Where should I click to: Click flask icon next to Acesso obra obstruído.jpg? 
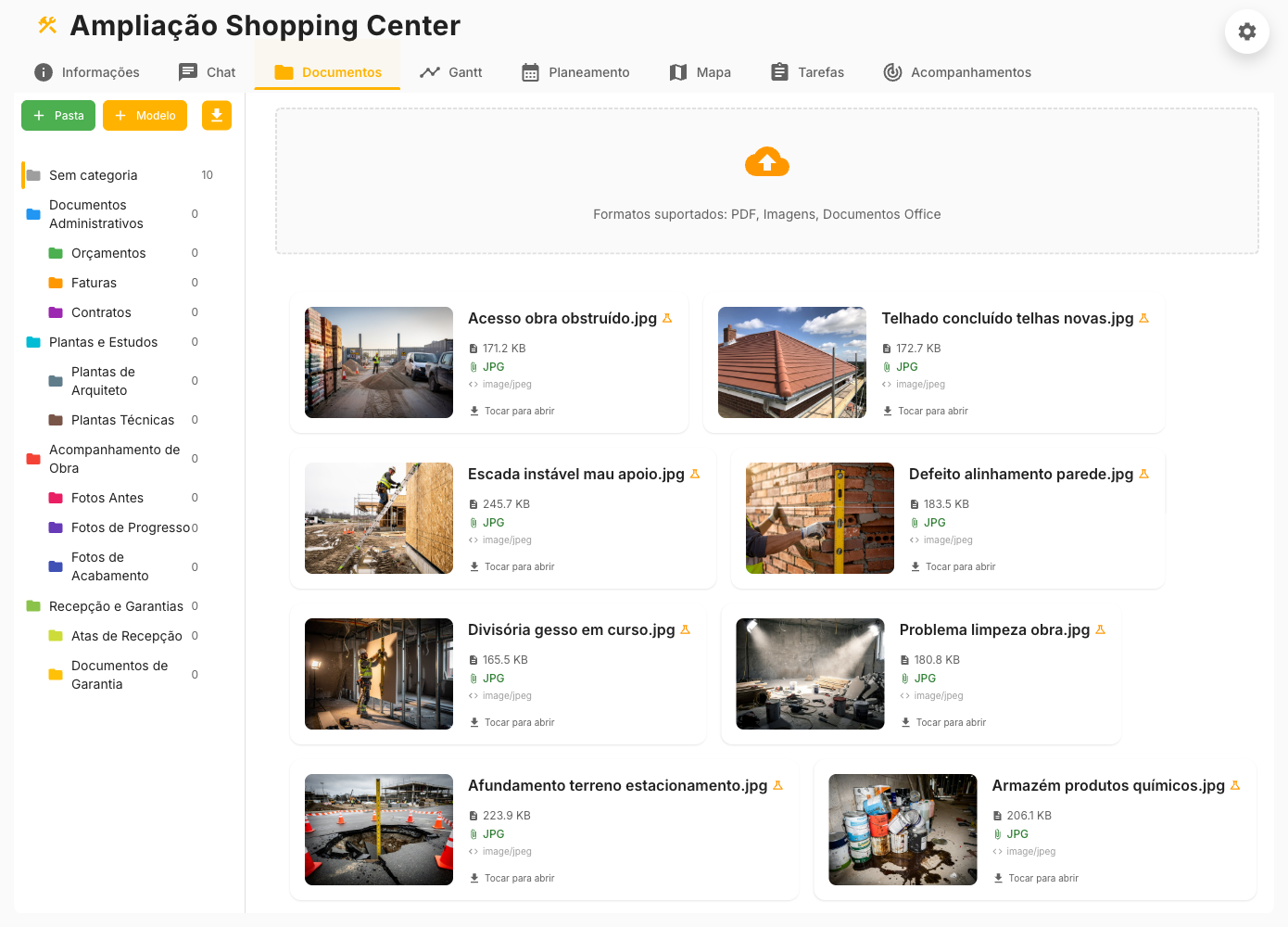pos(667,318)
